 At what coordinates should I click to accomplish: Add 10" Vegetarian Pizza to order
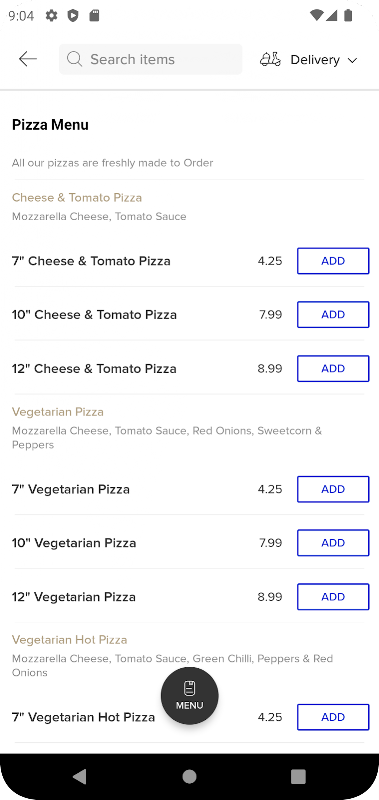pos(333,543)
